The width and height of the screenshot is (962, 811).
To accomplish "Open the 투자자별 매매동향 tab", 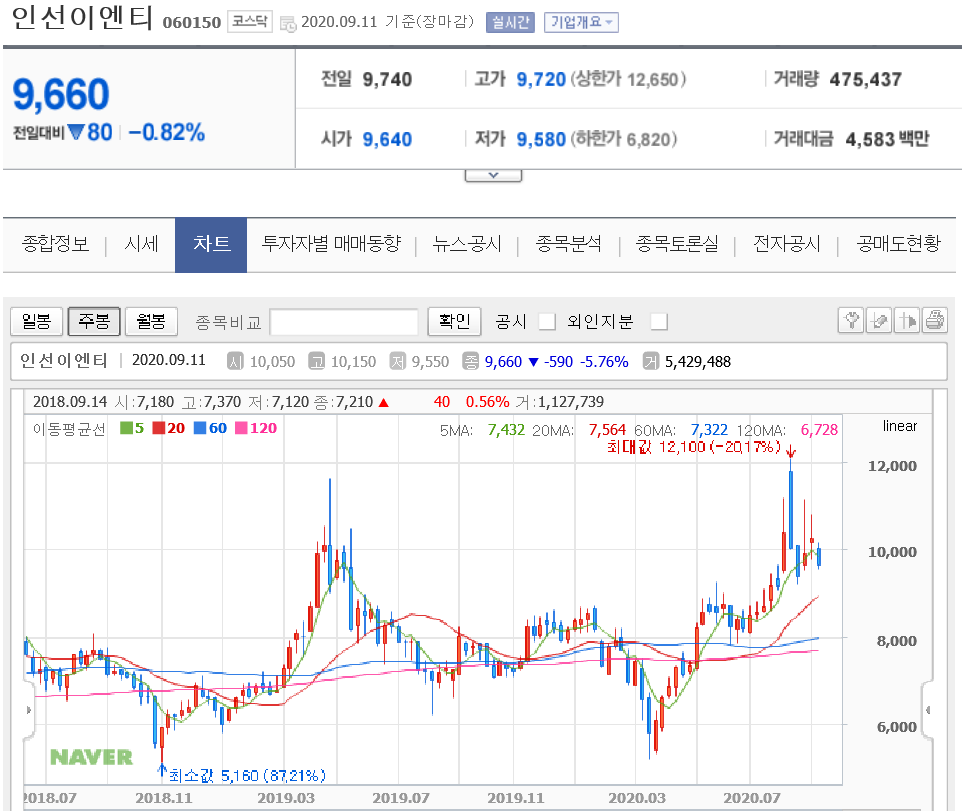I will (331, 244).
